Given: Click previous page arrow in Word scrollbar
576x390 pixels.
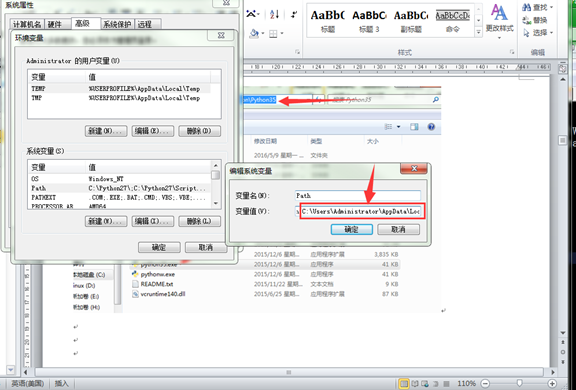Looking at the screenshot, I should 563,342.
